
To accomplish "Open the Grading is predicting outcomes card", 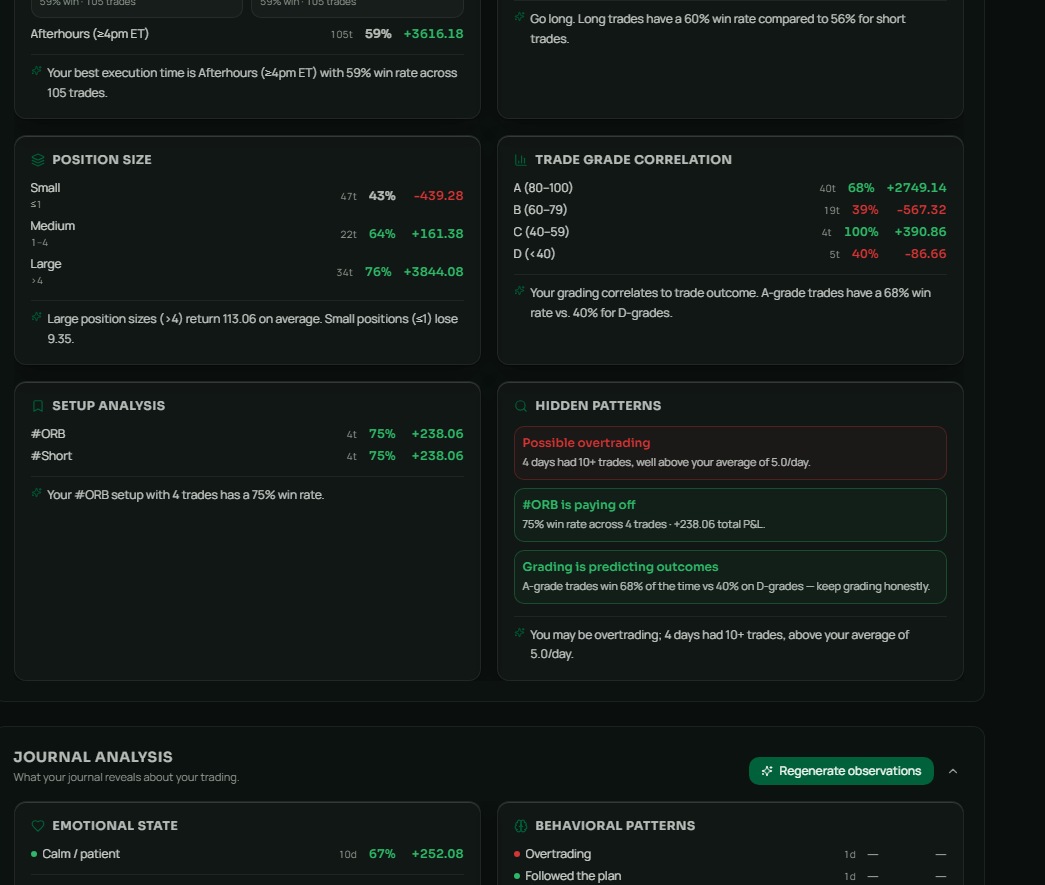I will pyautogui.click(x=730, y=576).
